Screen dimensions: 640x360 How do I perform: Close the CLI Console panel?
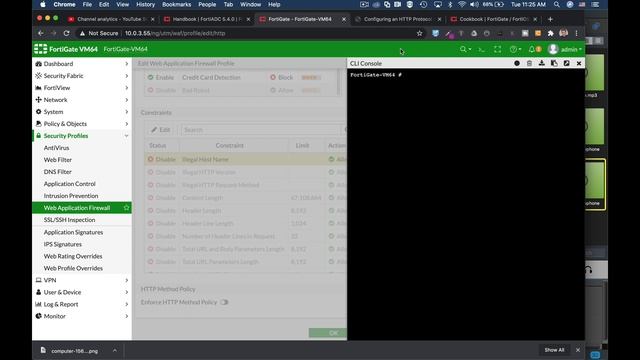tap(579, 63)
